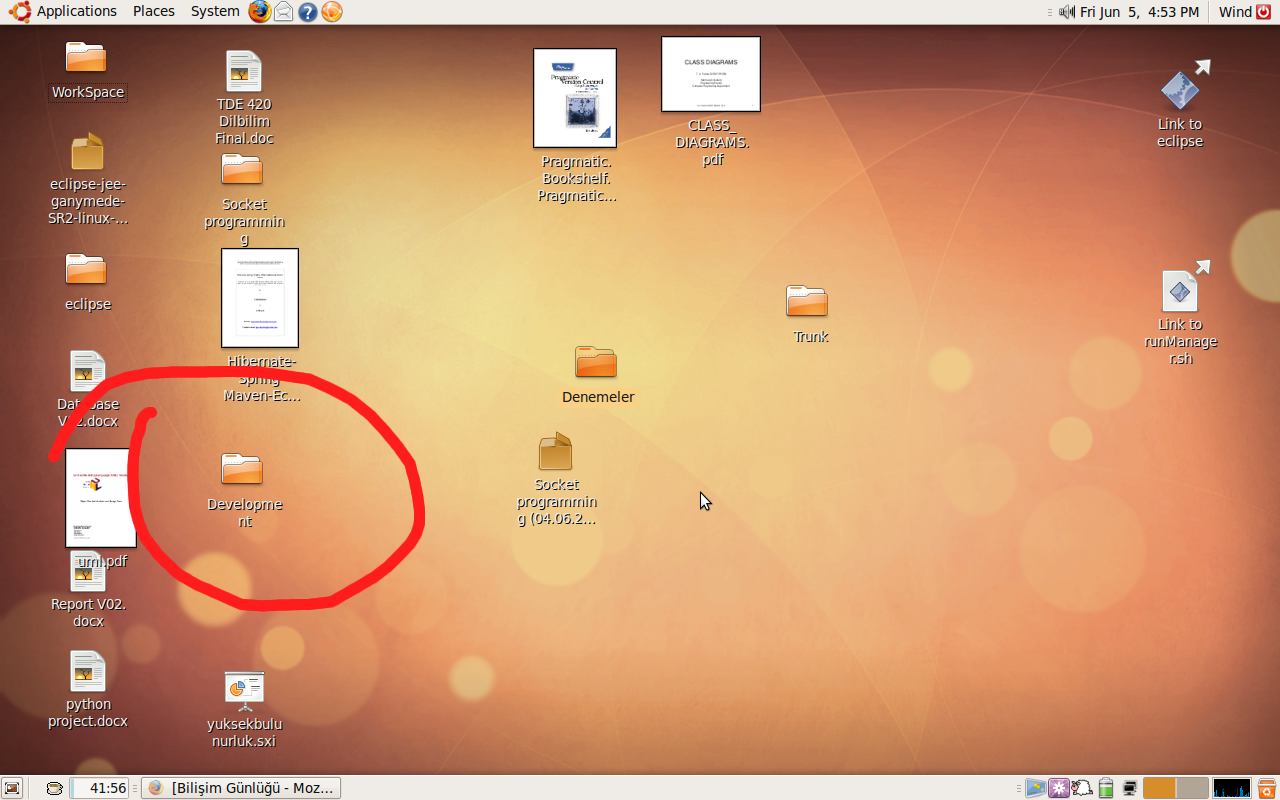The width and height of the screenshot is (1280, 800).
Task: Select the Trunk folder icon
Action: coord(807,302)
